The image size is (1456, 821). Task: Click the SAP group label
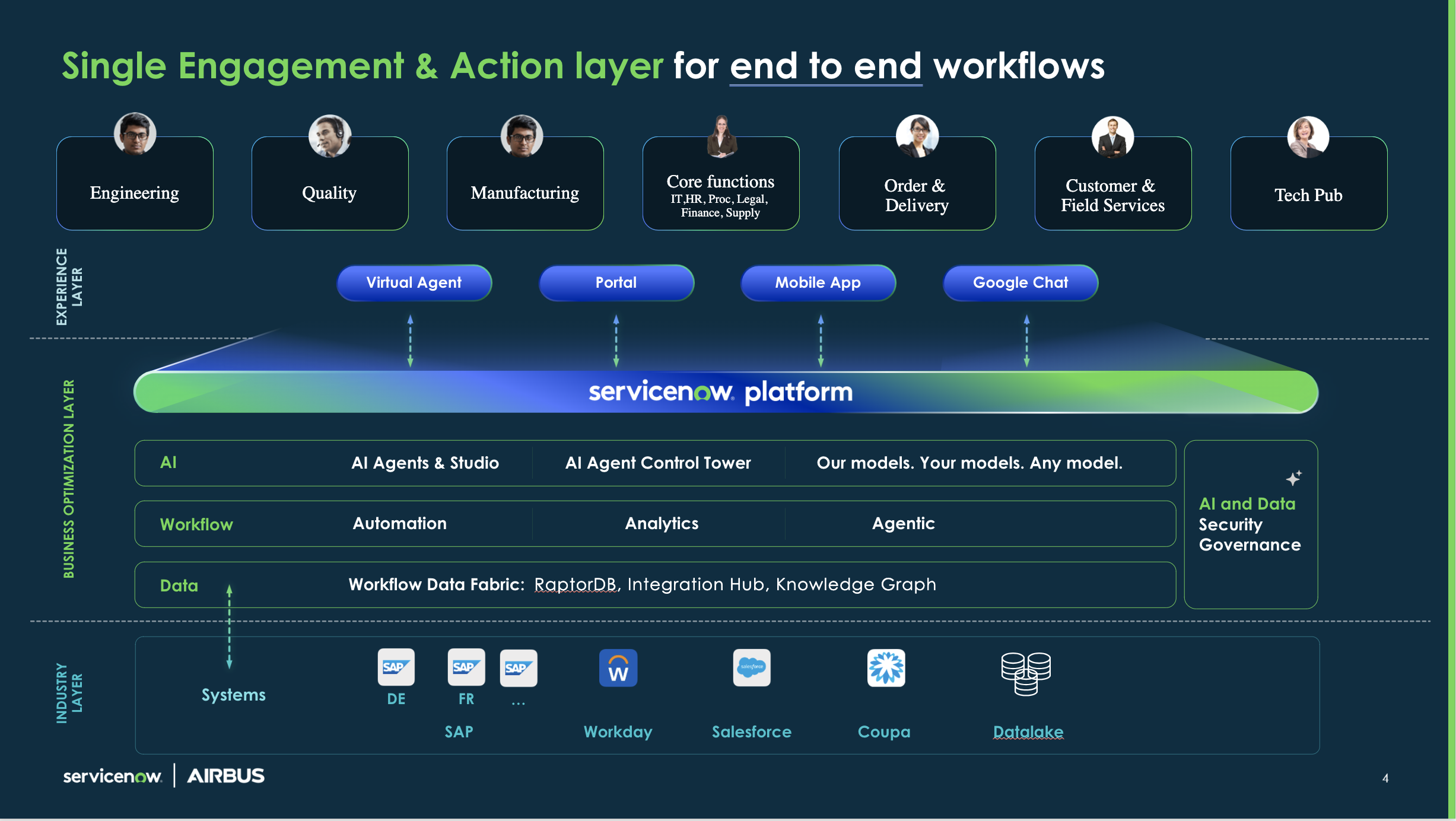tap(459, 731)
